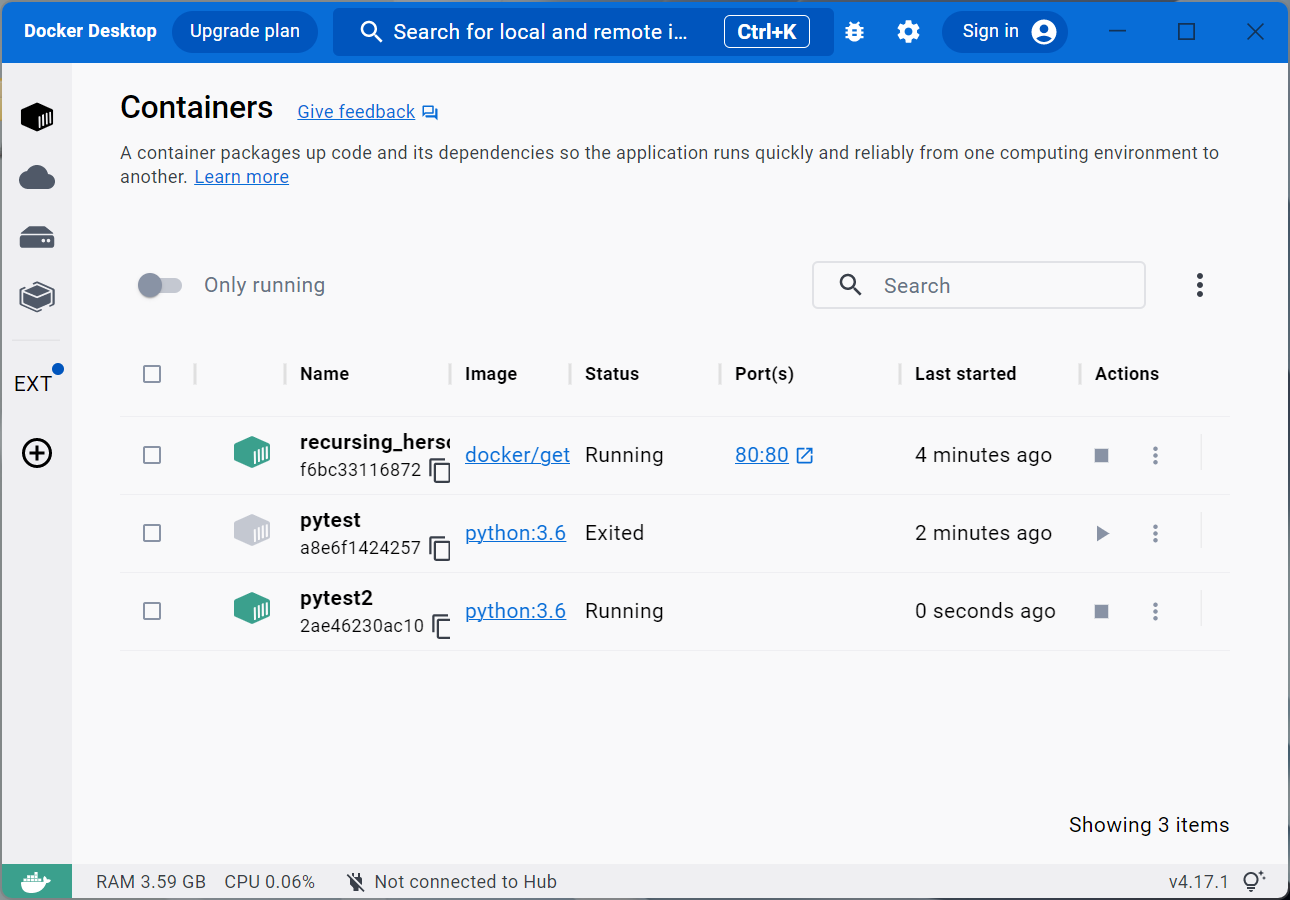Sort by the Last started column header
The image size is (1290, 900).
[x=965, y=374]
